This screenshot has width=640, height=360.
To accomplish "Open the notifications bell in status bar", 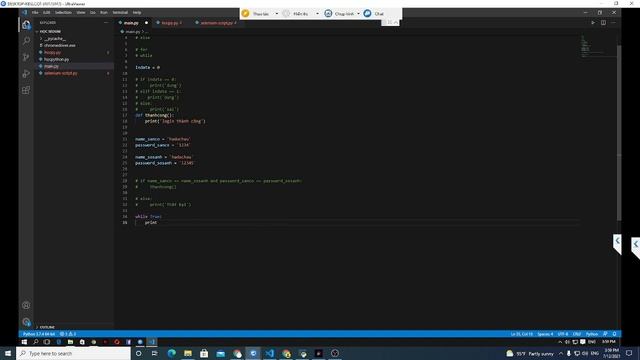I will 614,334.
